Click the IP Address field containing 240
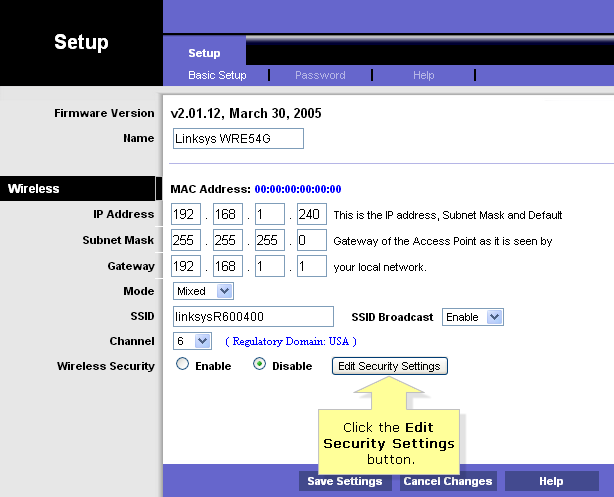The width and height of the screenshot is (614, 497). [312, 214]
